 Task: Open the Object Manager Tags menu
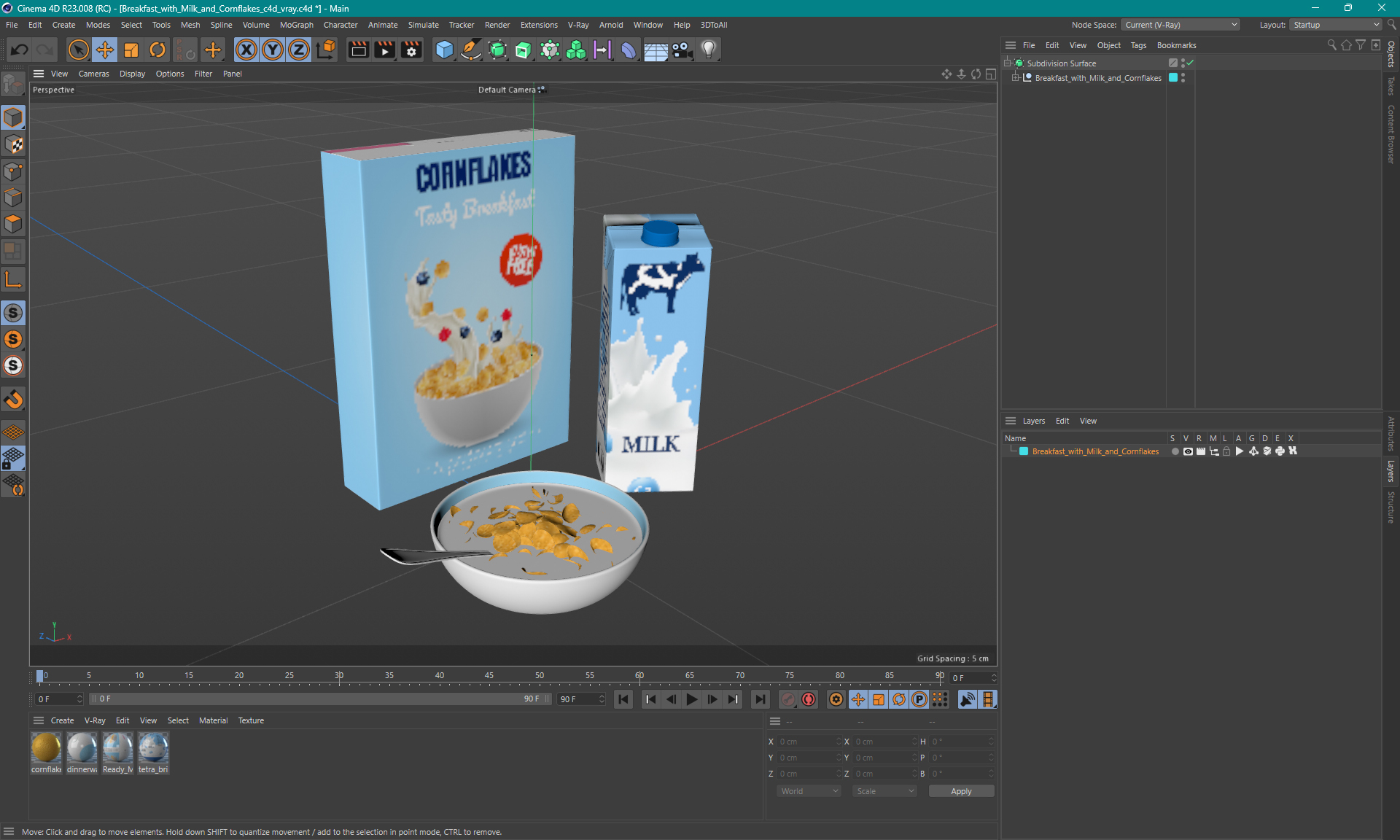click(1138, 45)
